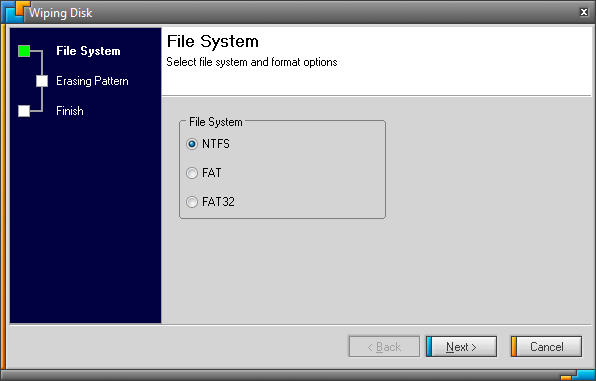
Task: Open the File System wizard step
Action: click(x=88, y=51)
